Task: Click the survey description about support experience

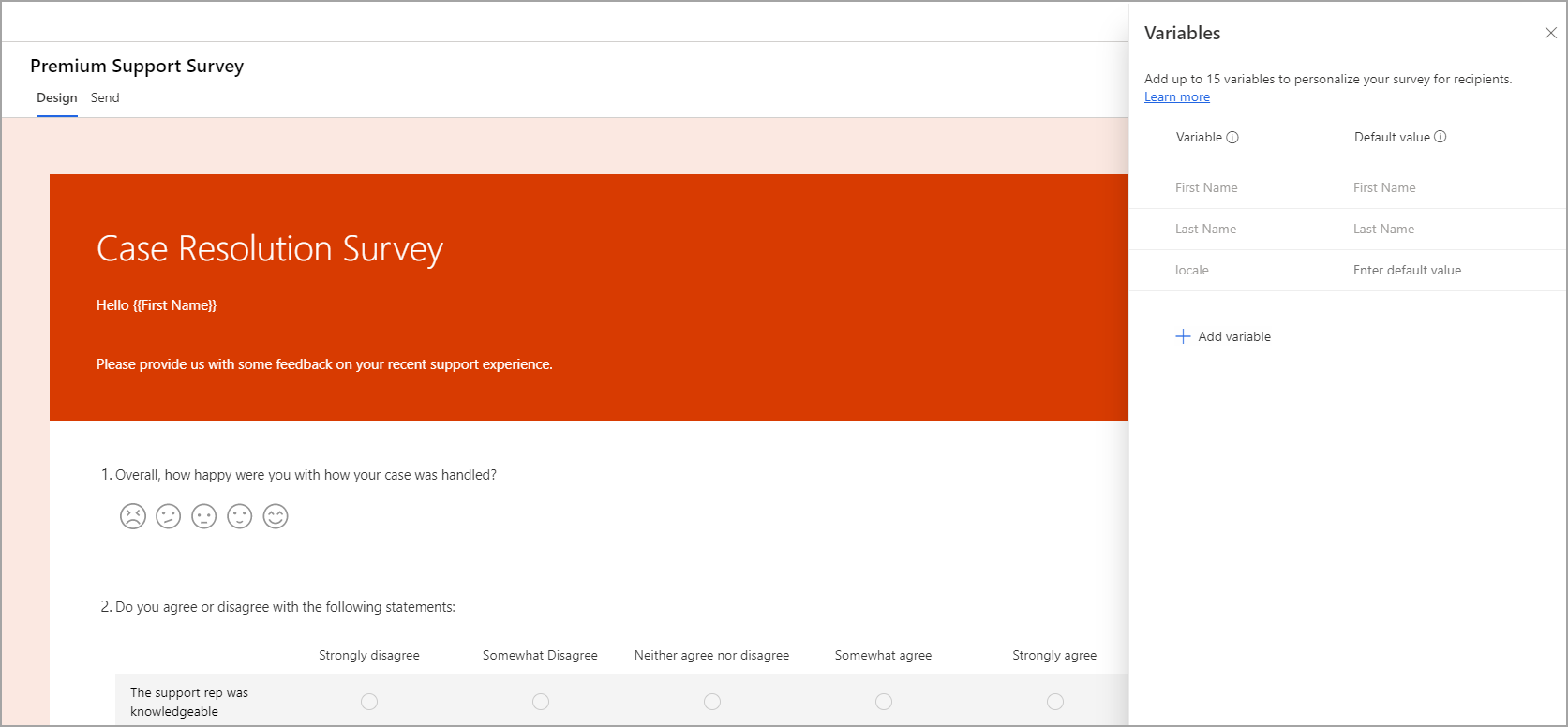Action: tap(324, 364)
